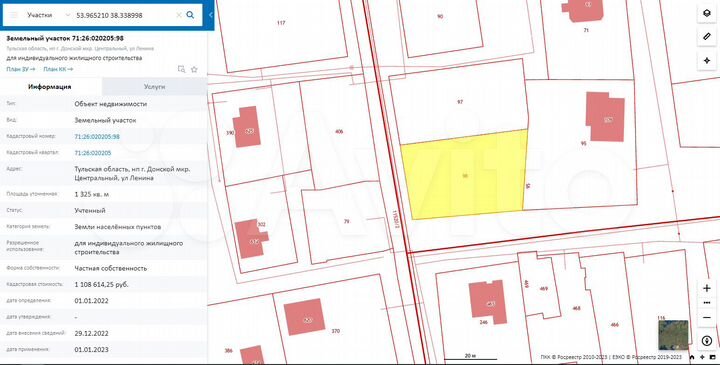
Task: Select parcel 79 on the map
Action: point(346,221)
